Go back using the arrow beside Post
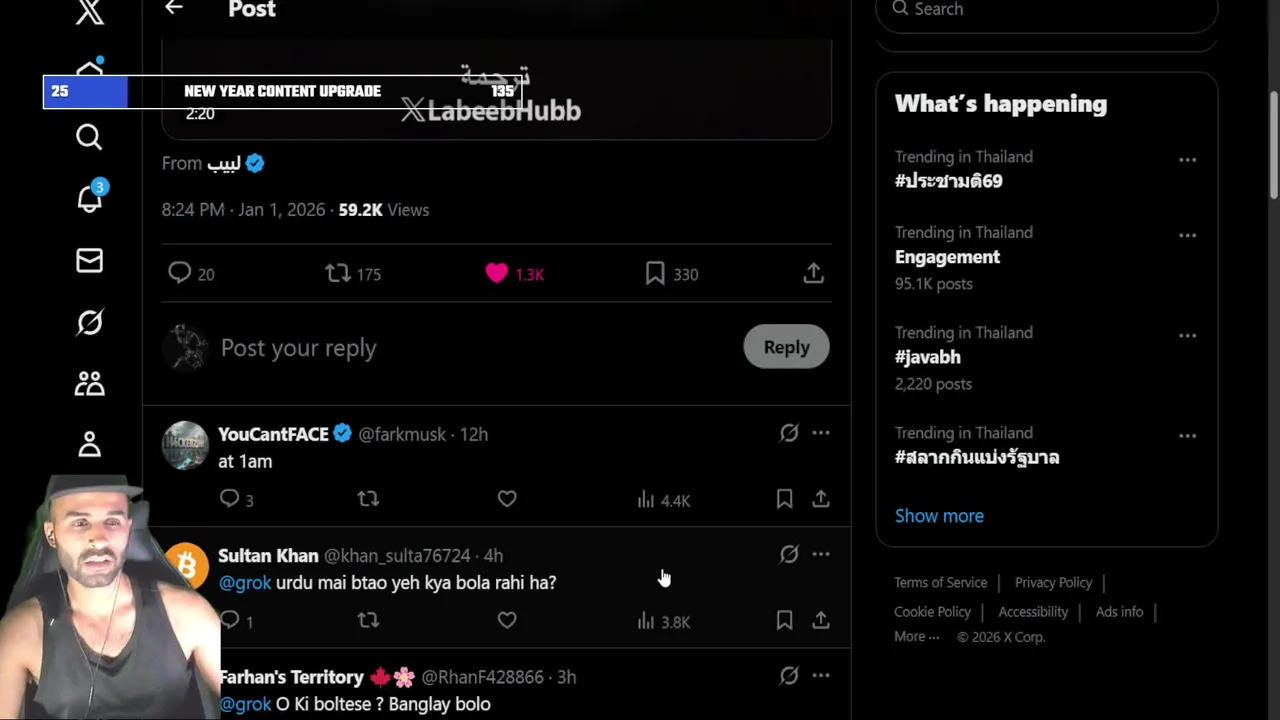The height and width of the screenshot is (720, 1280). [x=174, y=9]
